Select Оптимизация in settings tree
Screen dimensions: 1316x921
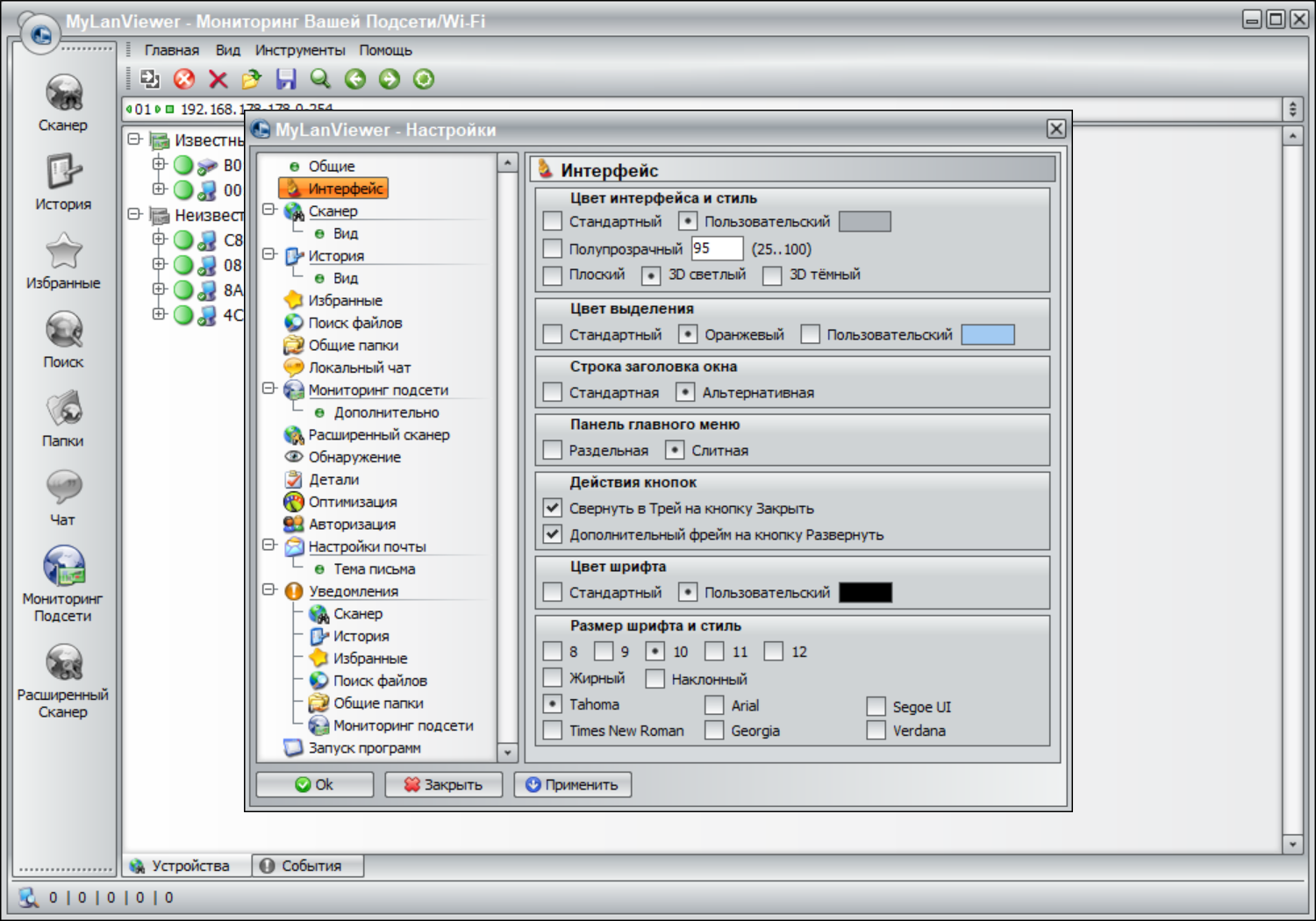tap(353, 502)
